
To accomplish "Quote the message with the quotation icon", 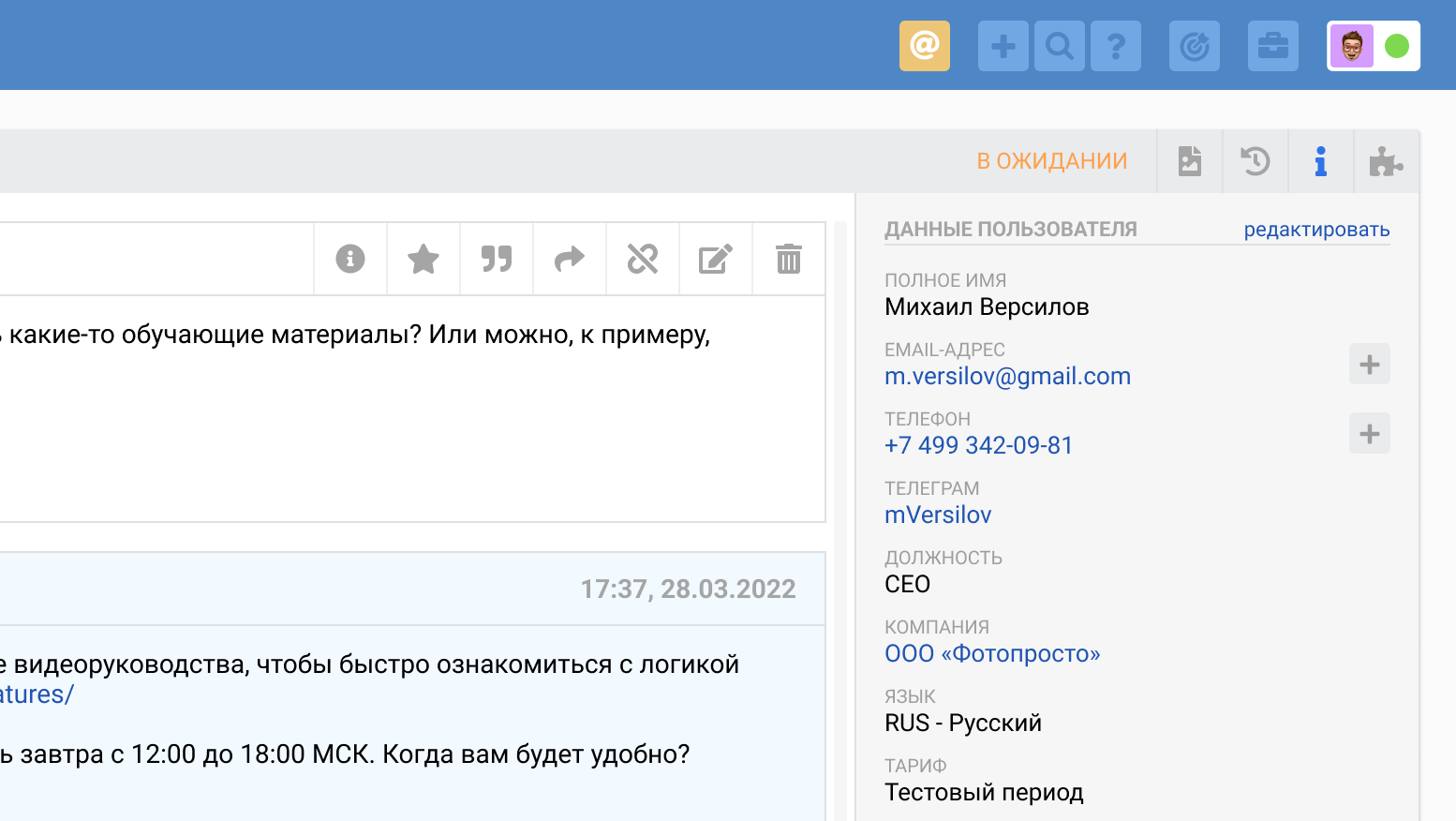I will coord(497,259).
